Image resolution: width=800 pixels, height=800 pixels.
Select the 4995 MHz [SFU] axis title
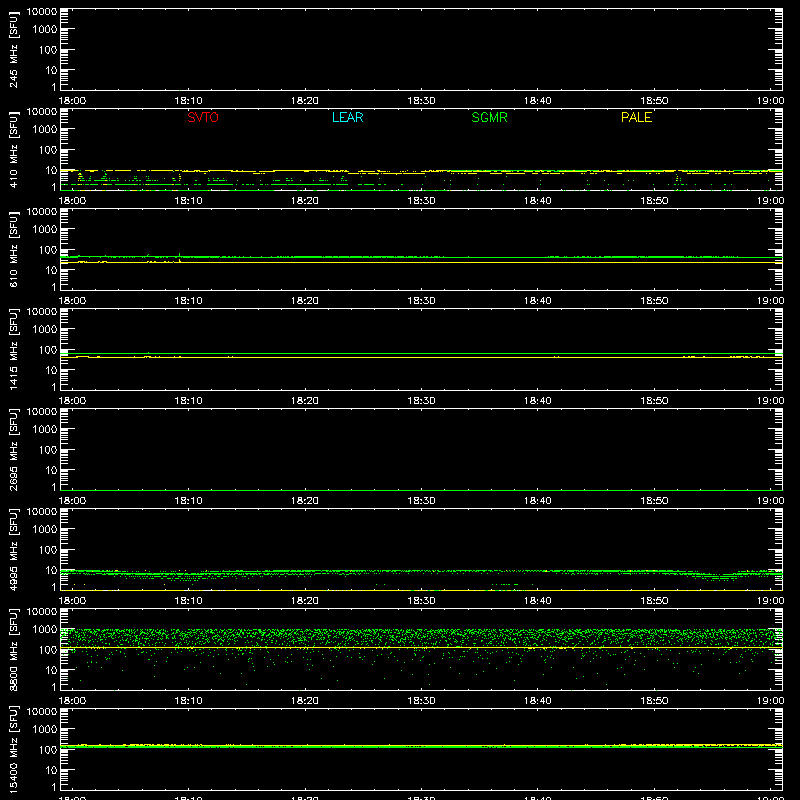click(x=13, y=550)
